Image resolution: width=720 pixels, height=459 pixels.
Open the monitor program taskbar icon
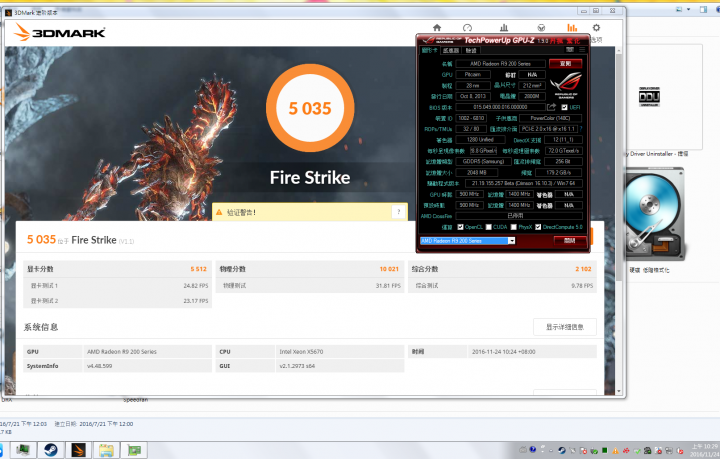tap(22, 450)
